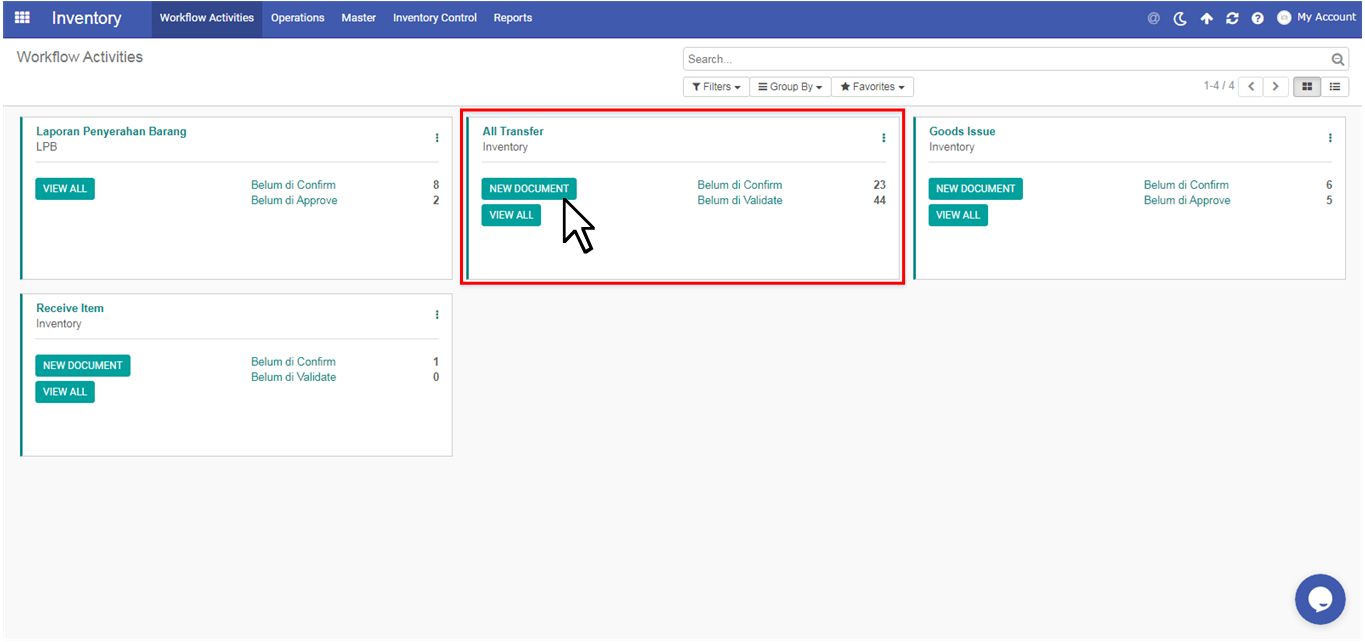Go to next page with right chevron
The width and height of the screenshot is (1365, 642).
(1275, 87)
